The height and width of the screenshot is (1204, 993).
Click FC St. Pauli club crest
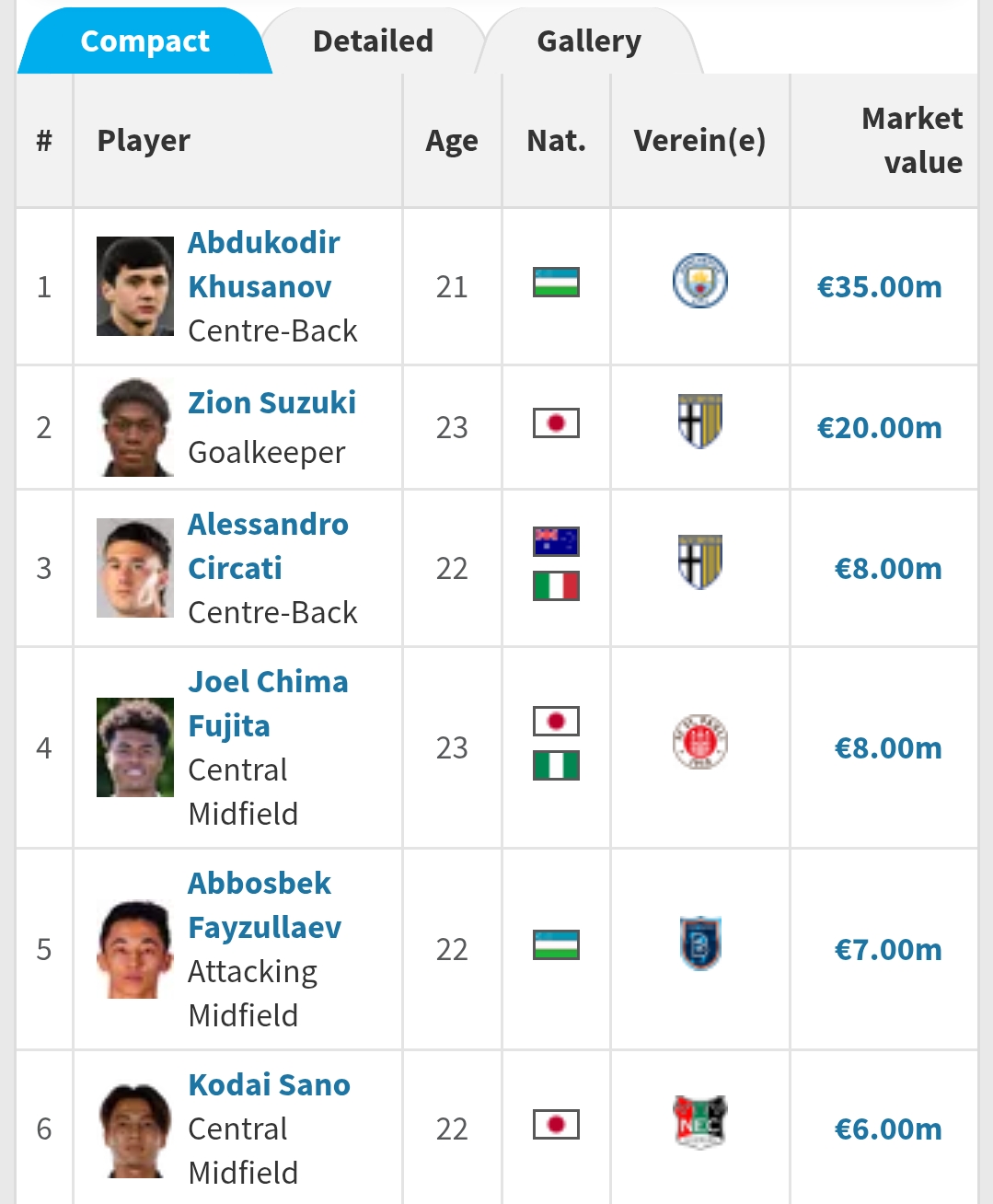coord(699,742)
